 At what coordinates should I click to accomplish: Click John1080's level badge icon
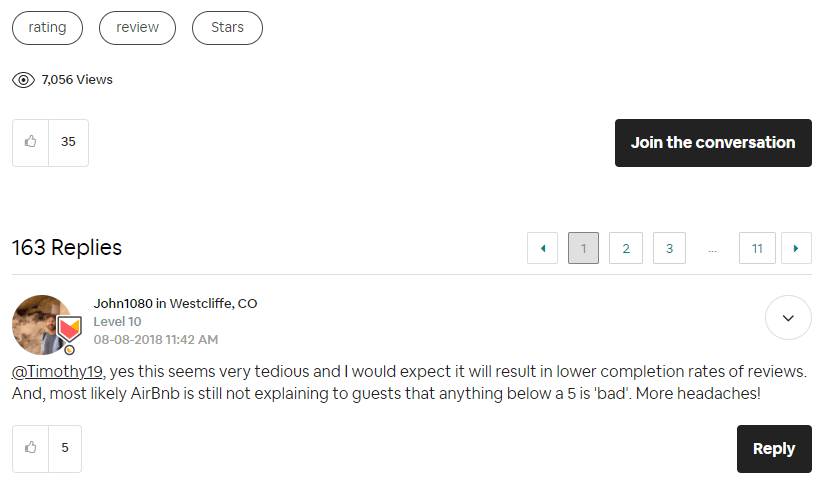[69, 330]
